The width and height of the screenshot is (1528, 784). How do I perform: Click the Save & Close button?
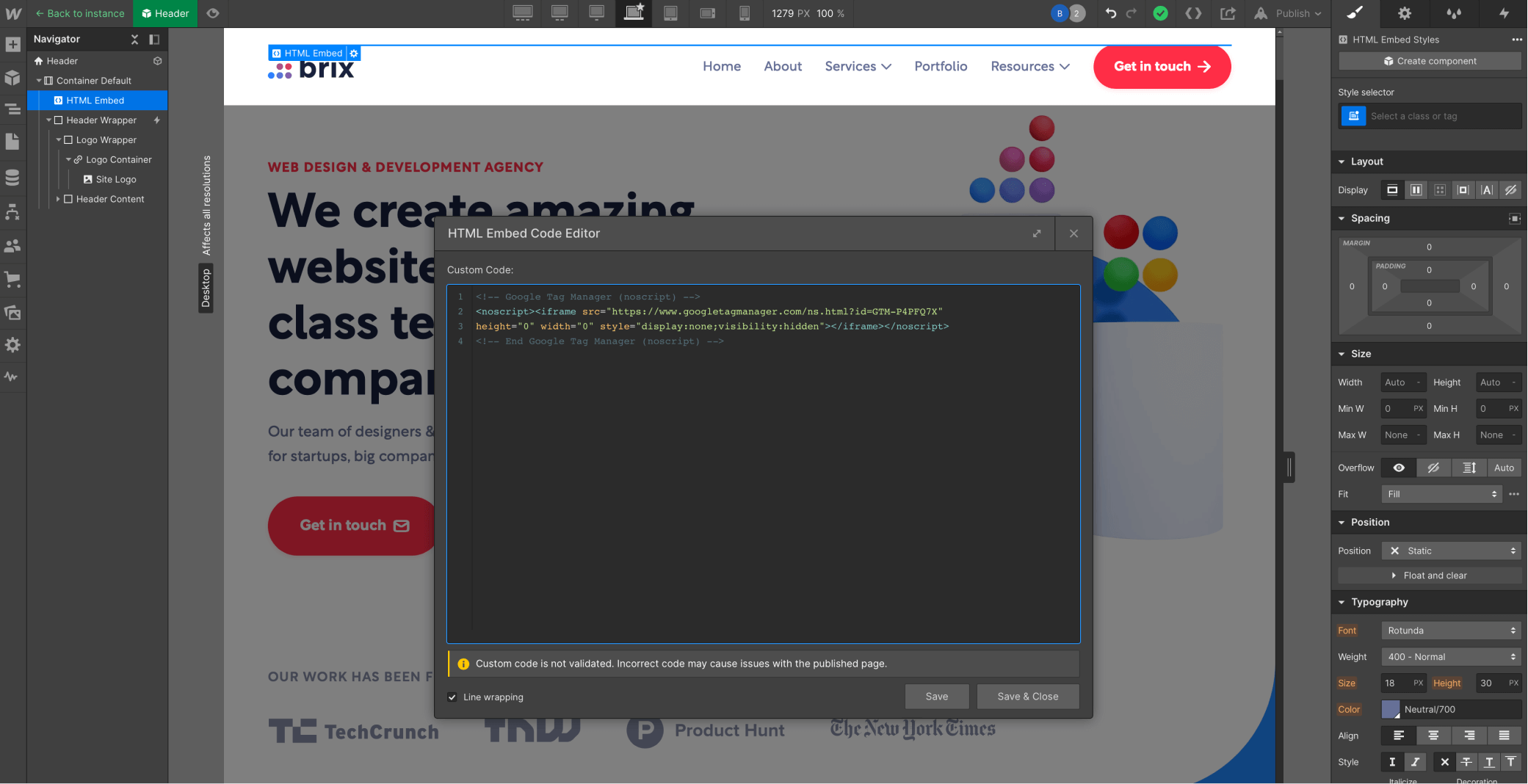[x=1028, y=696]
